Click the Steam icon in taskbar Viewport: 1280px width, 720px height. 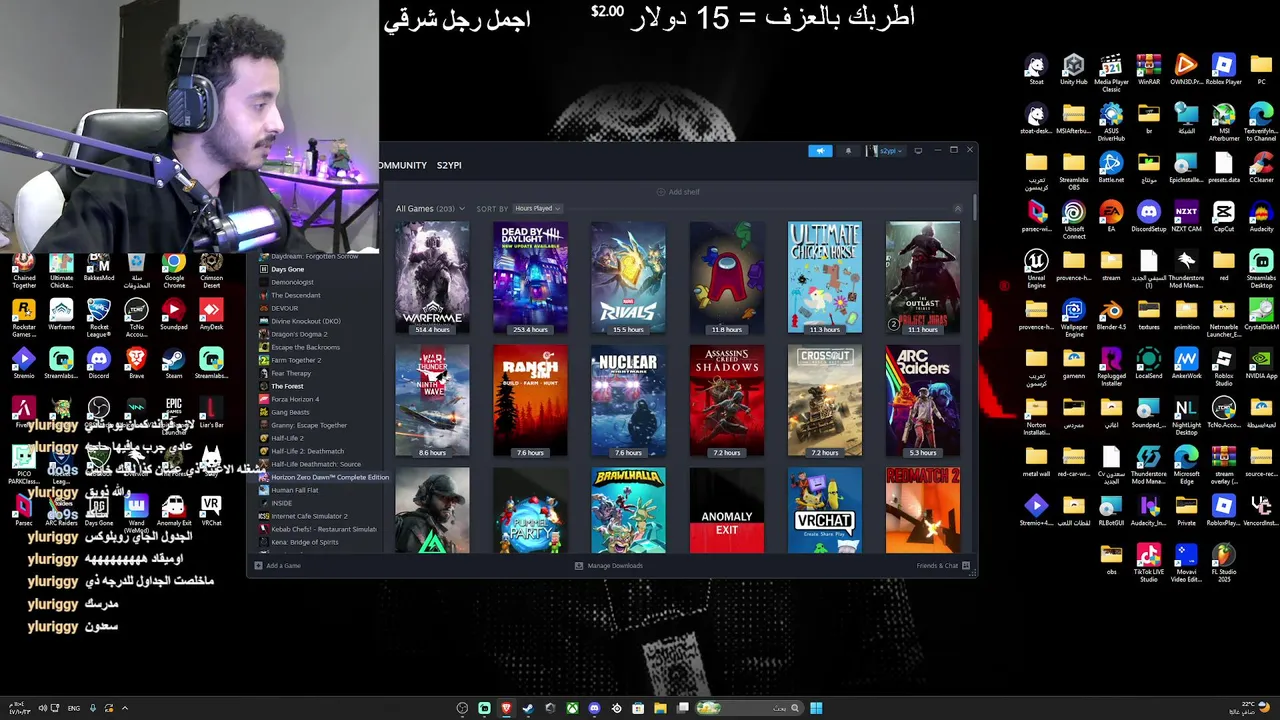coord(528,708)
